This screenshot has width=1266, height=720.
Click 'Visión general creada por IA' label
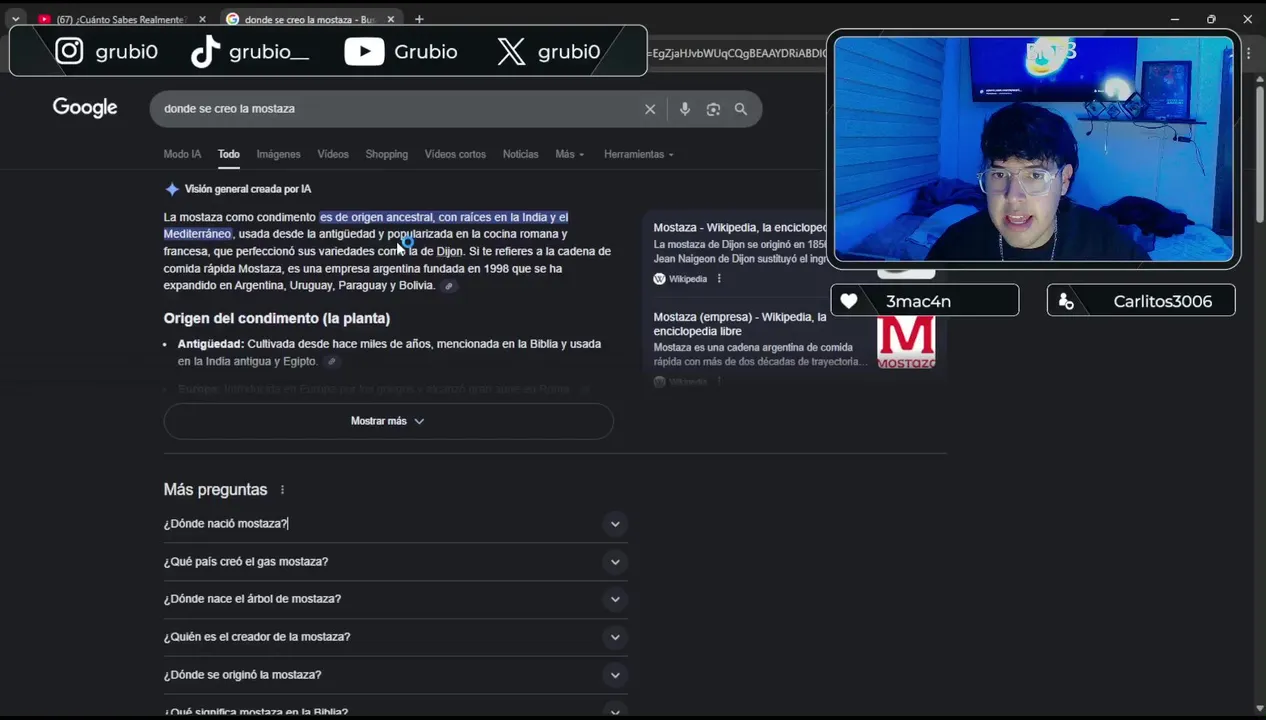[x=247, y=189]
